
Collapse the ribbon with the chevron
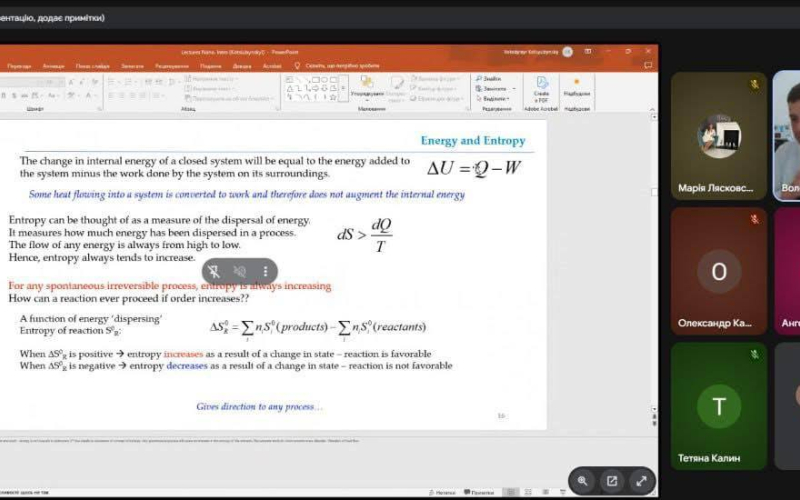click(x=652, y=109)
